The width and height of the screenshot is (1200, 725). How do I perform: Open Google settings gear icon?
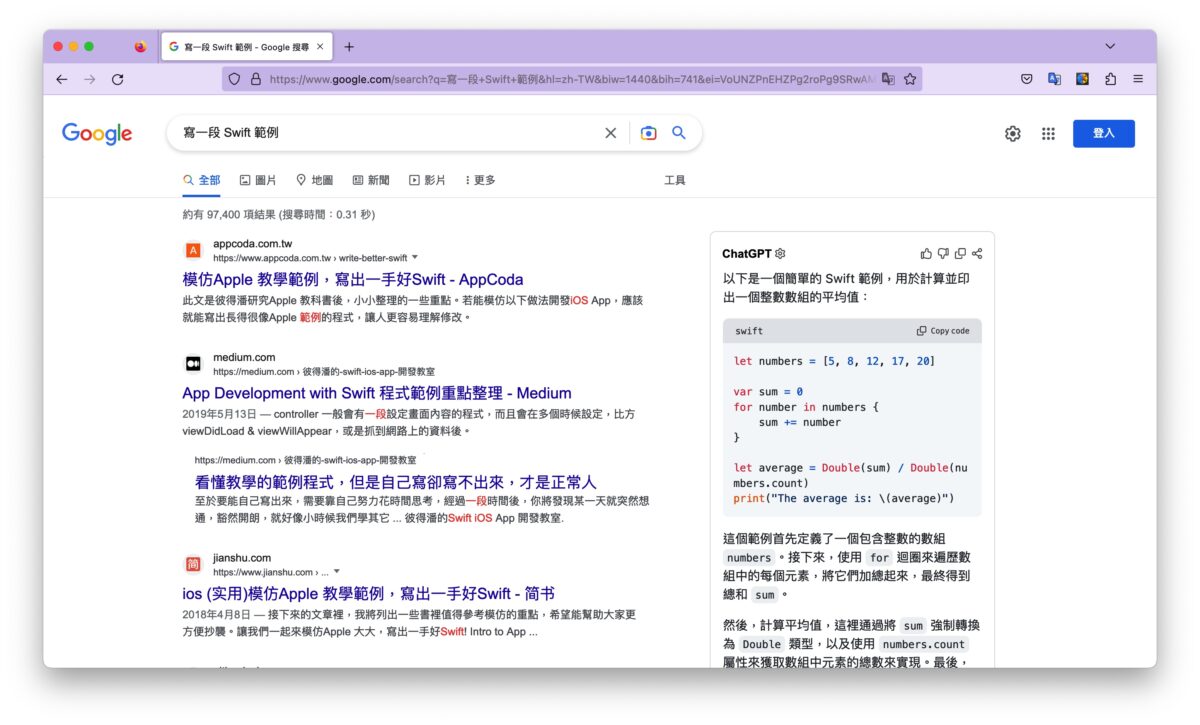click(1013, 134)
